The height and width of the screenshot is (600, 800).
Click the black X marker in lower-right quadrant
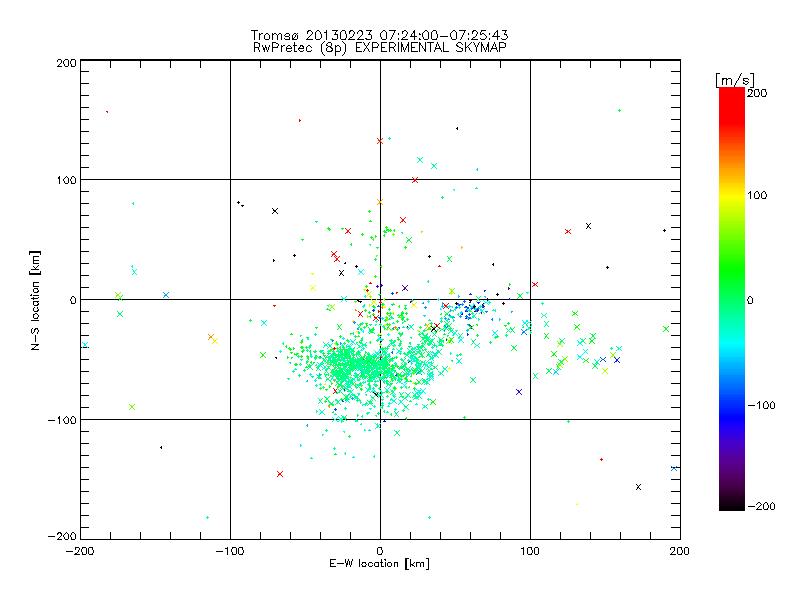(638, 487)
